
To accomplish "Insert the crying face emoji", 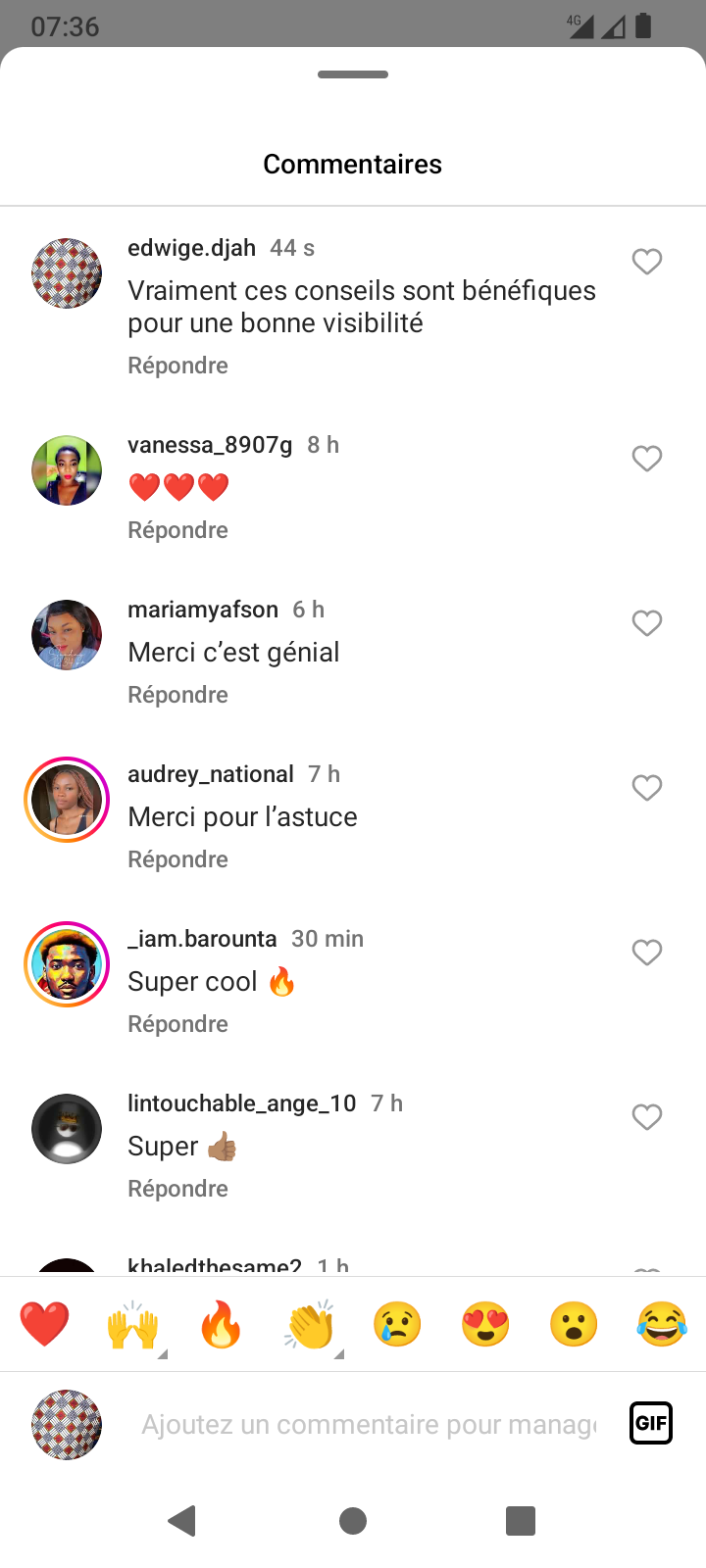I will pos(397,1325).
